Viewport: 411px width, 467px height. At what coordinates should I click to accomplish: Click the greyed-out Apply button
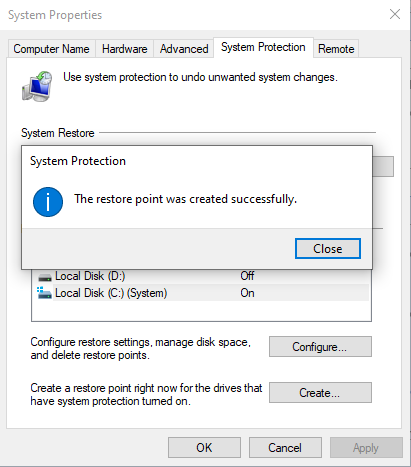(366, 448)
